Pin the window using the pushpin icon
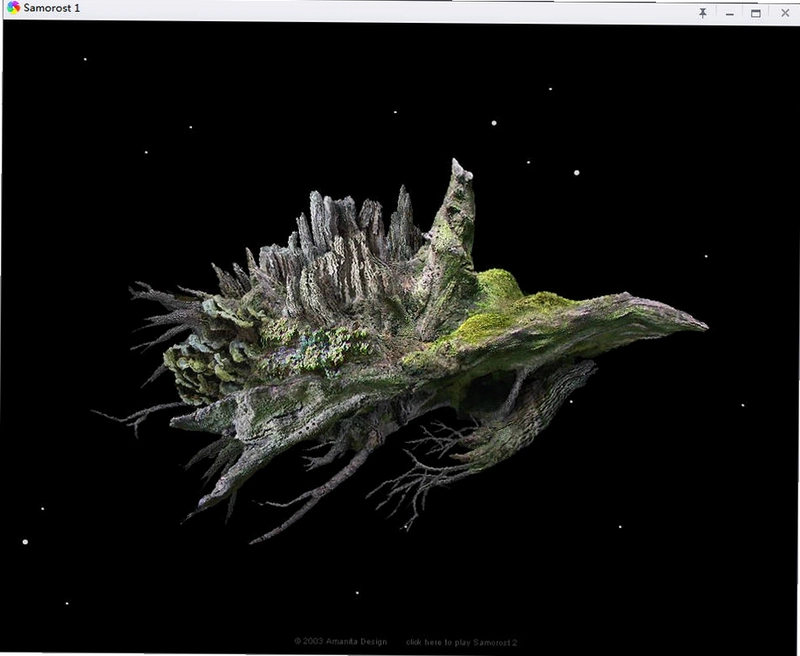 point(703,13)
